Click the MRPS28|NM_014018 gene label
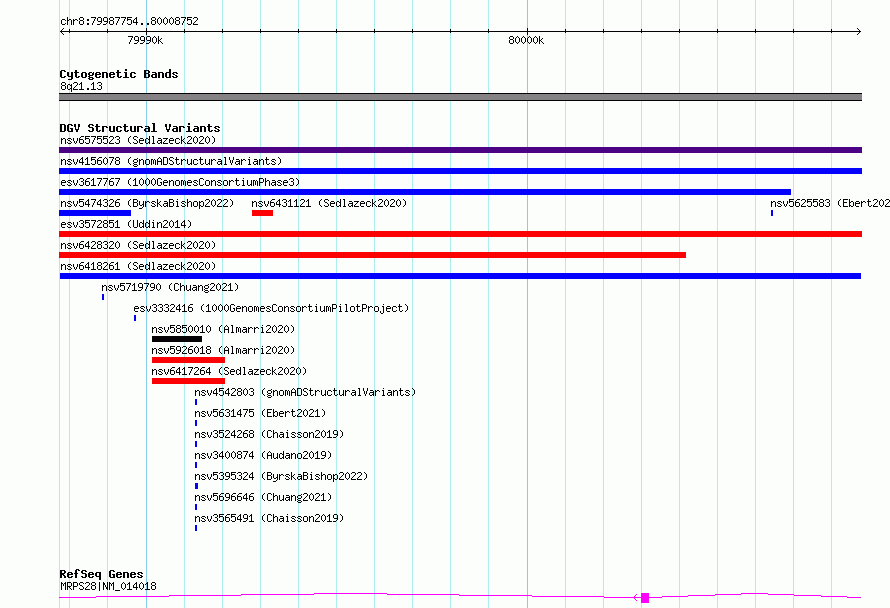 tap(108, 586)
